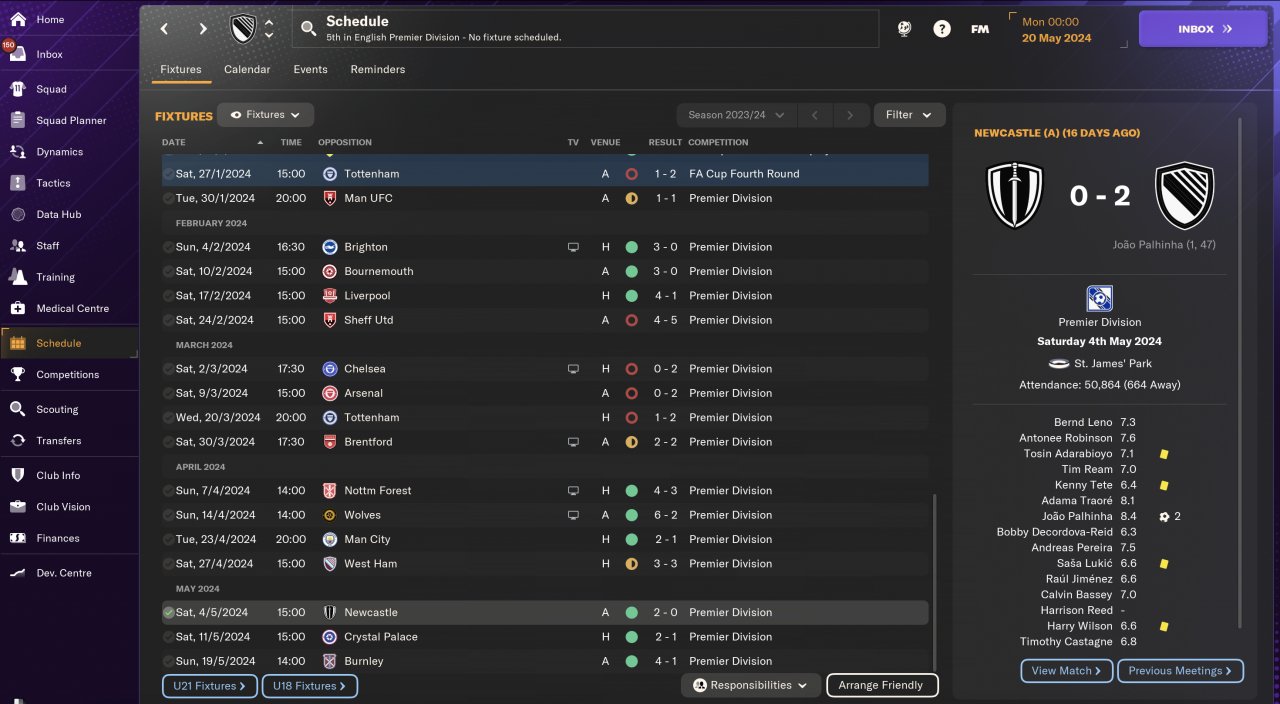Switch to the Fixtures tab

[181, 70]
